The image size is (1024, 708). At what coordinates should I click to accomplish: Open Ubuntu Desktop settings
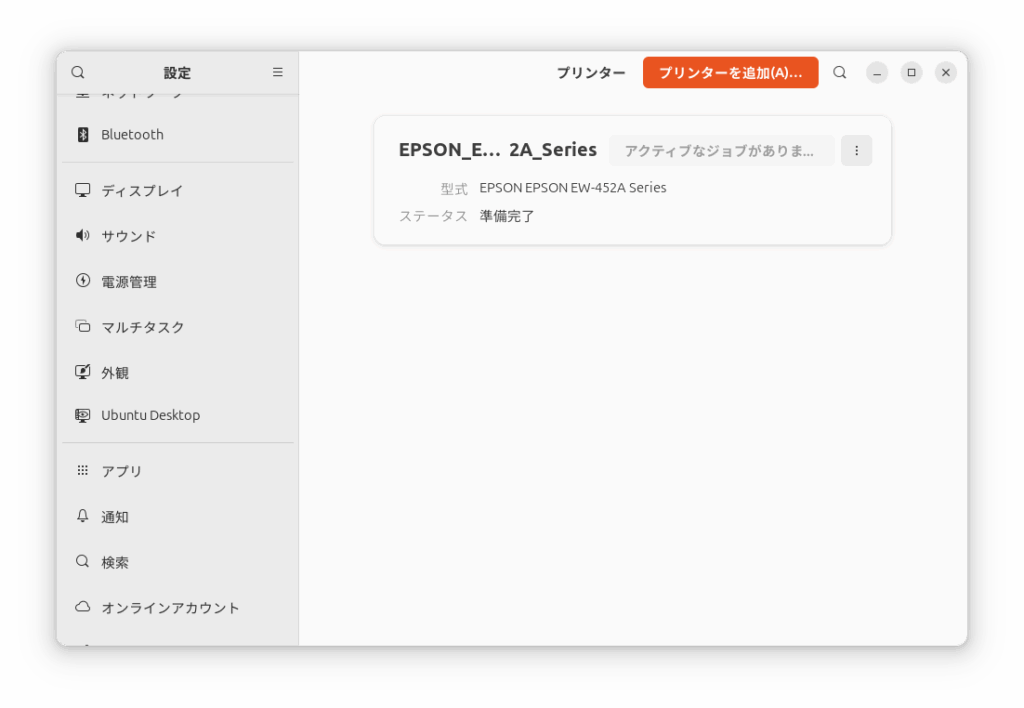coord(178,415)
